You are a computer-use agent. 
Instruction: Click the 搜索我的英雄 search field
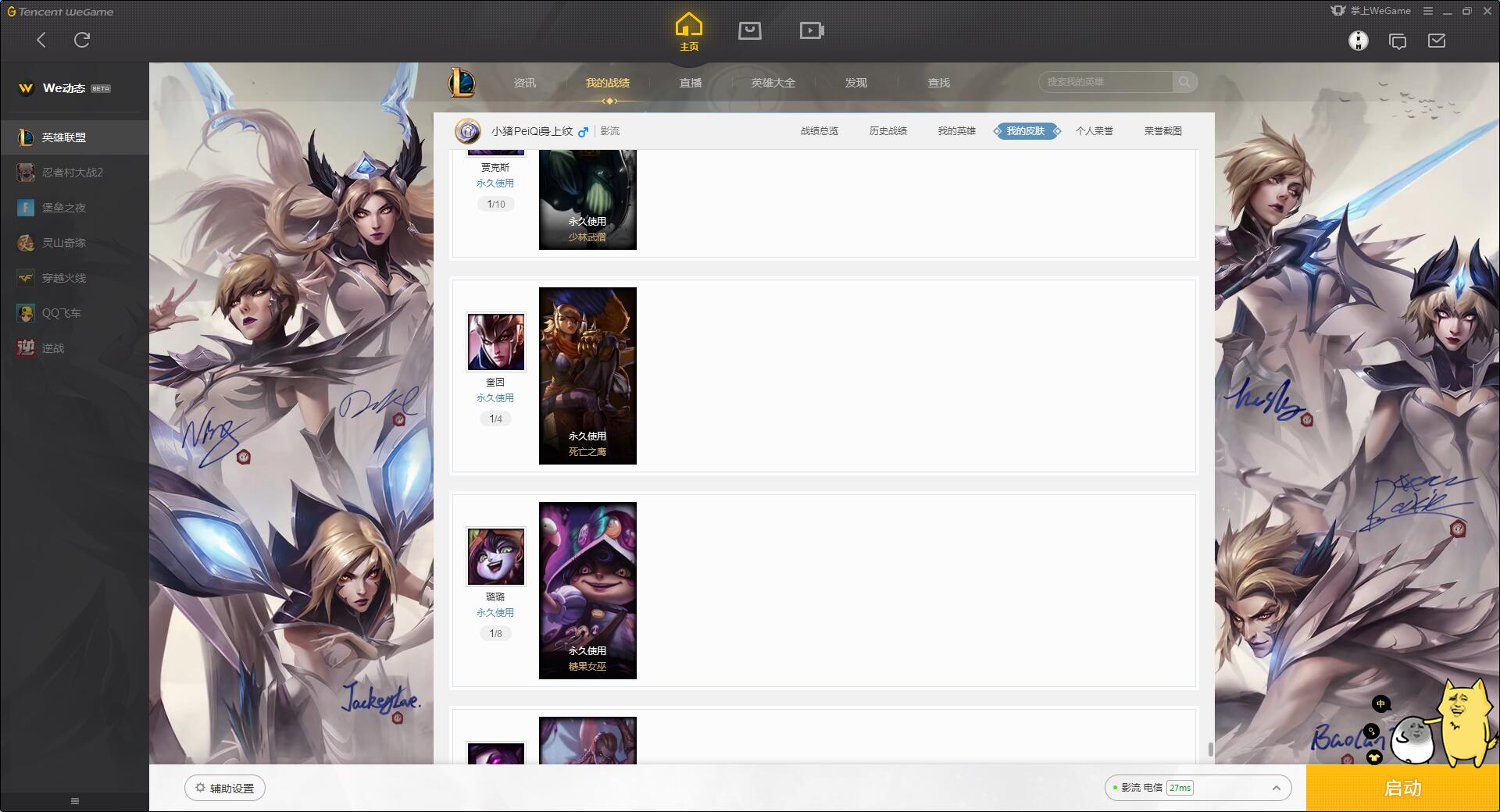[1105, 82]
